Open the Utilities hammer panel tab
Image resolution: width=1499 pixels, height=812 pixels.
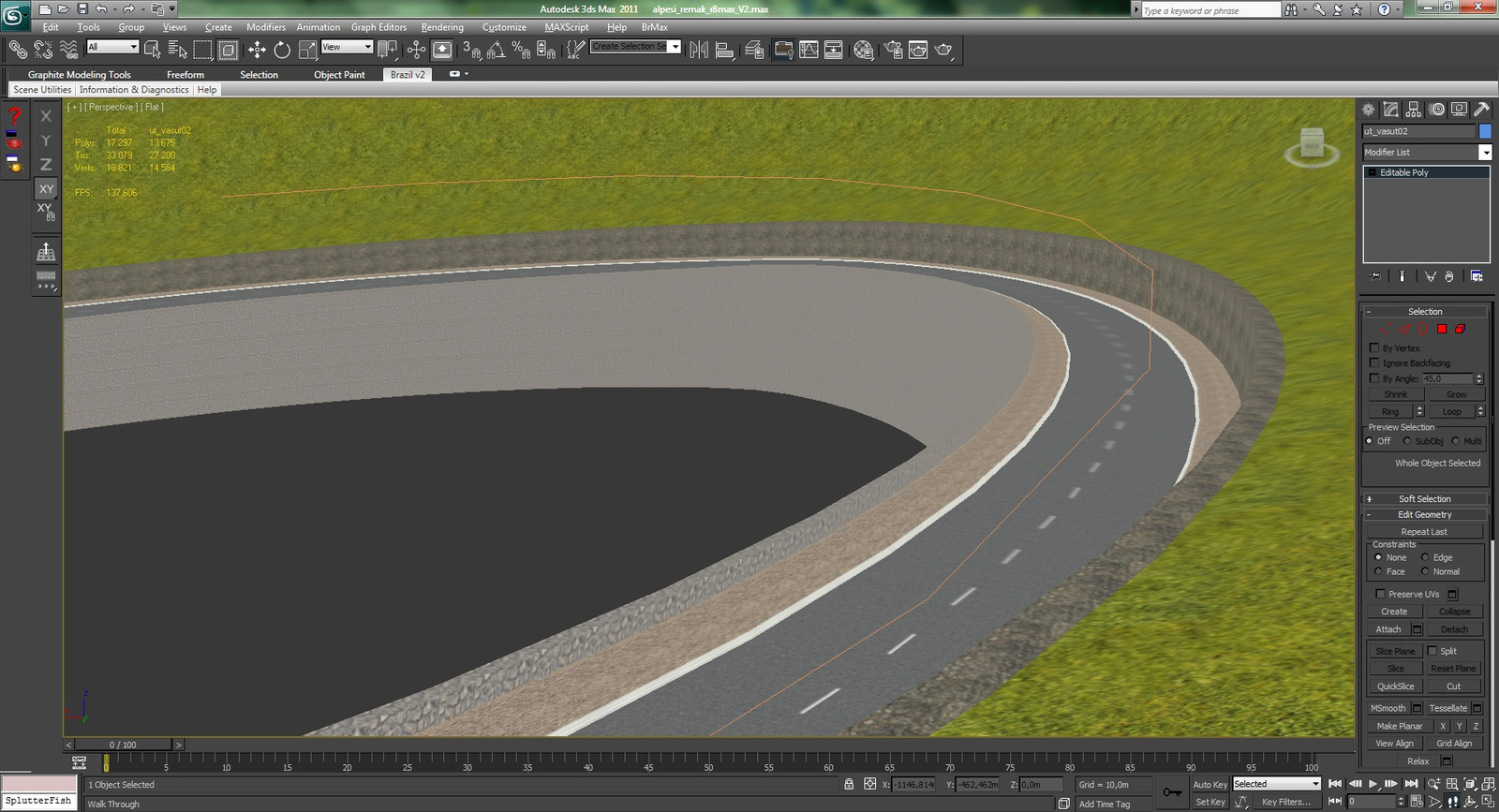coord(1482,110)
